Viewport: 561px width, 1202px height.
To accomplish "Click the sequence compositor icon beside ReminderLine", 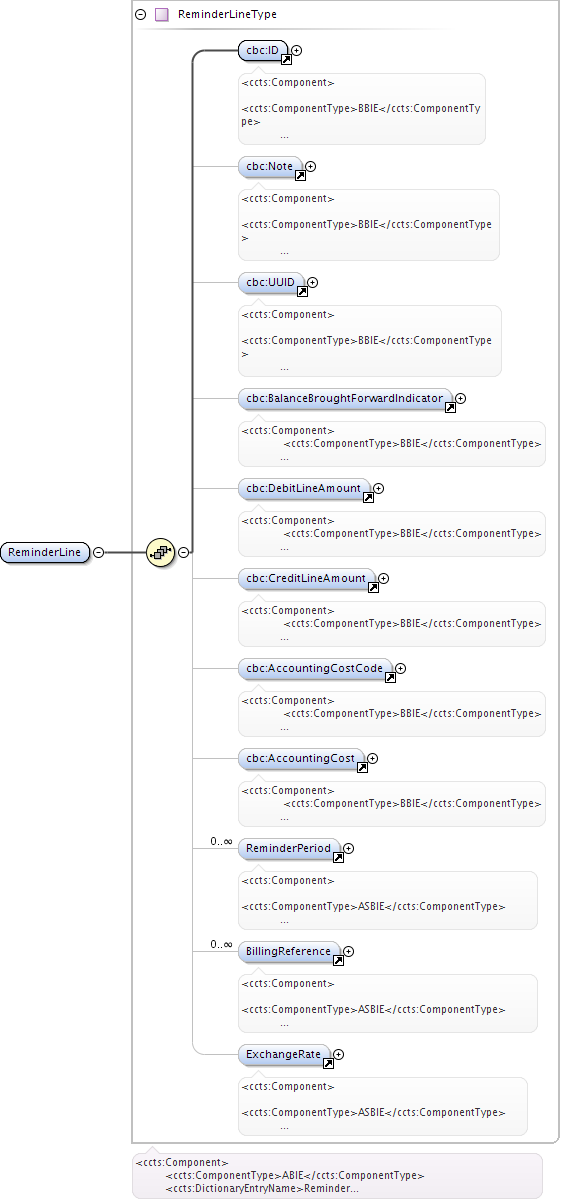I will tap(161, 552).
